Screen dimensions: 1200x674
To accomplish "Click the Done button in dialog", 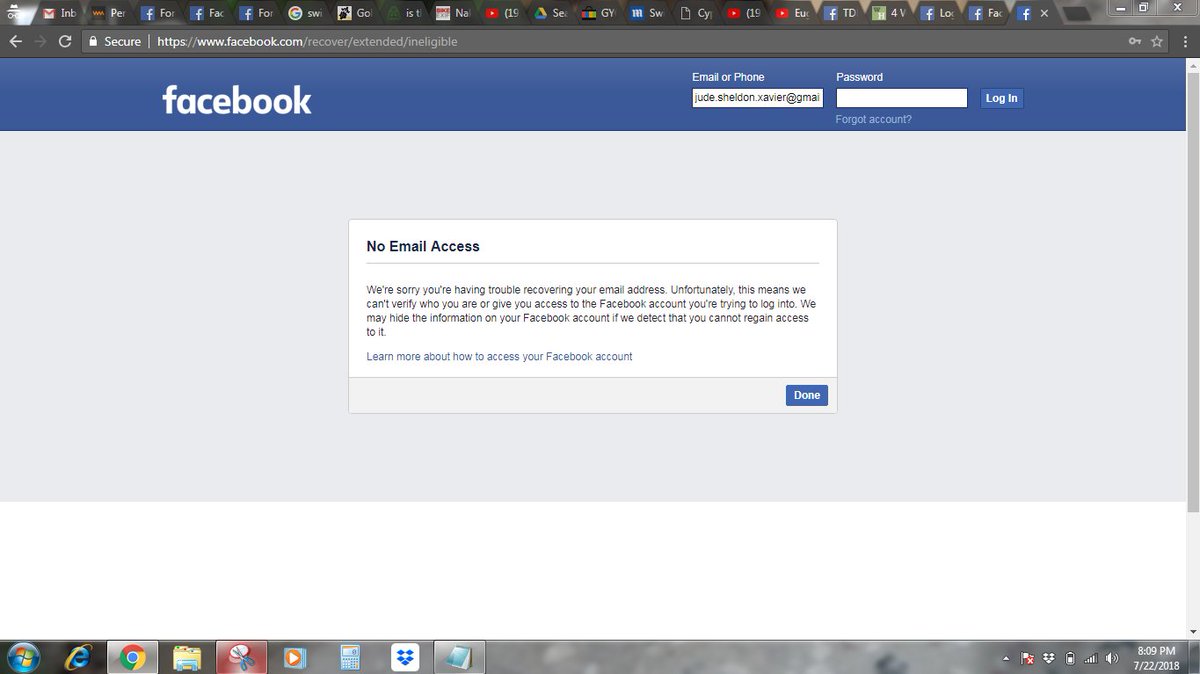I will 807,395.
